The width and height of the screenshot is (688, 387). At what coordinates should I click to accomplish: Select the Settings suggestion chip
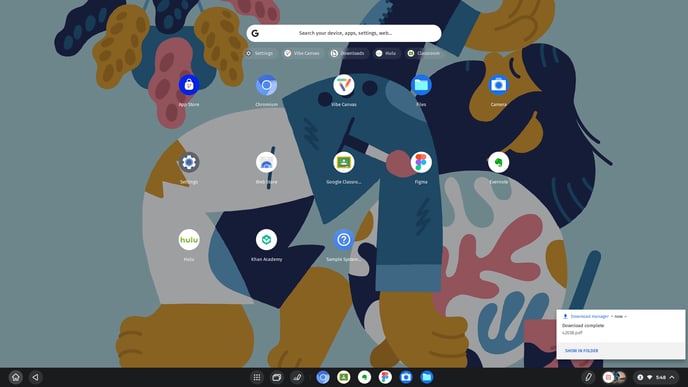tap(260, 53)
